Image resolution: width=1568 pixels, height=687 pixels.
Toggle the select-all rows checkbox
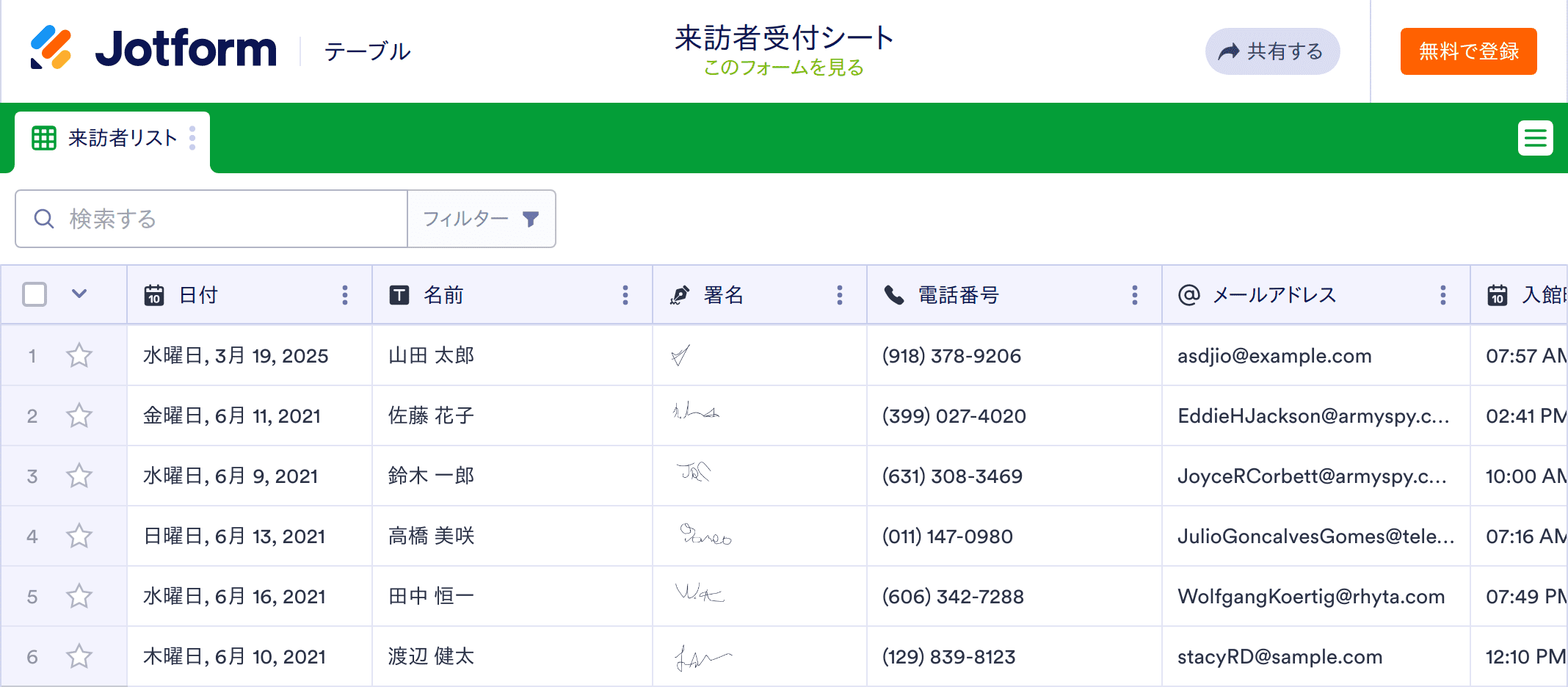[35, 295]
